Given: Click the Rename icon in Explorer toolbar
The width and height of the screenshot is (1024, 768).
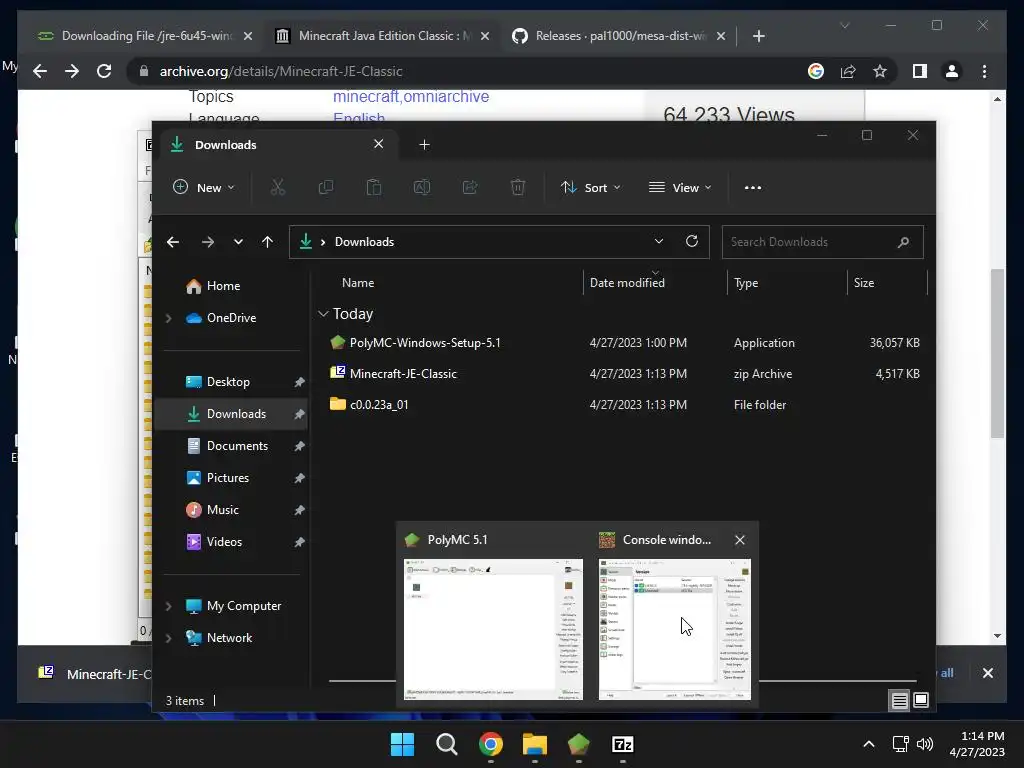Looking at the screenshot, I should [x=422, y=187].
